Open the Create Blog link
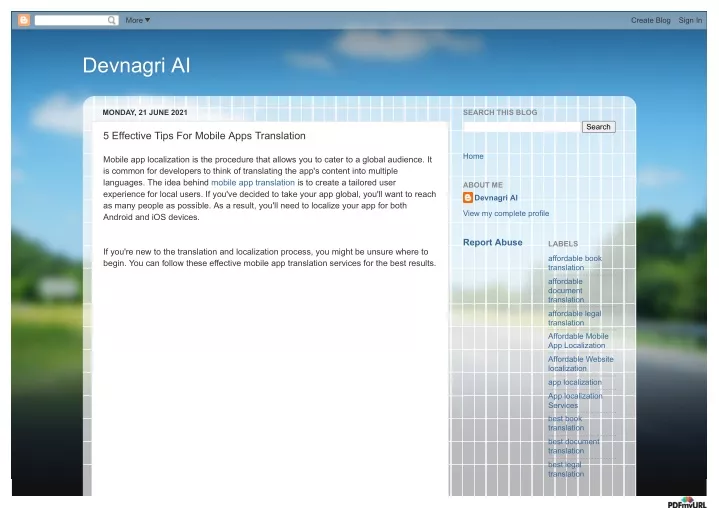The width and height of the screenshot is (719, 508). pos(650,20)
